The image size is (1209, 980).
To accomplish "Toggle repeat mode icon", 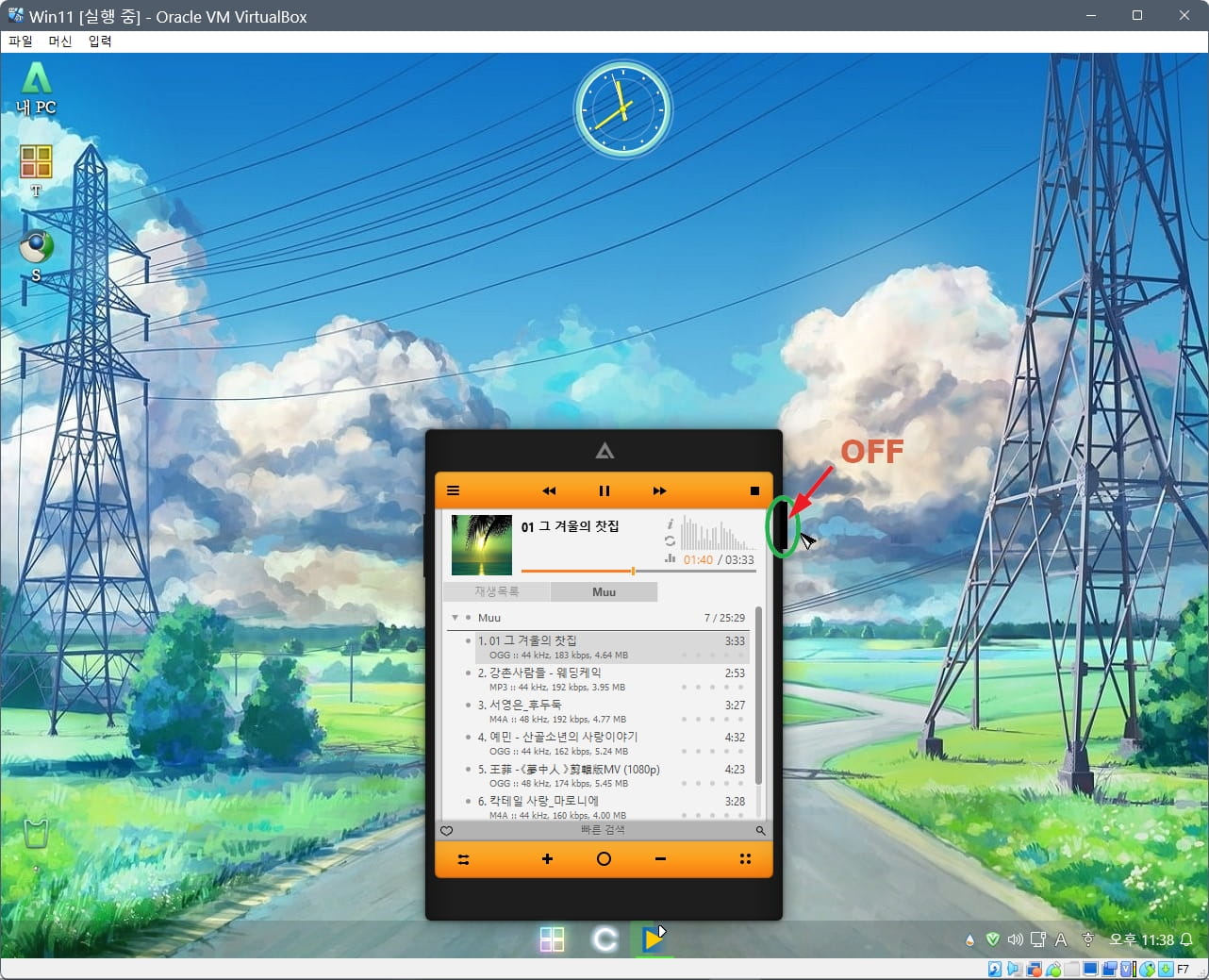I will click(670, 541).
